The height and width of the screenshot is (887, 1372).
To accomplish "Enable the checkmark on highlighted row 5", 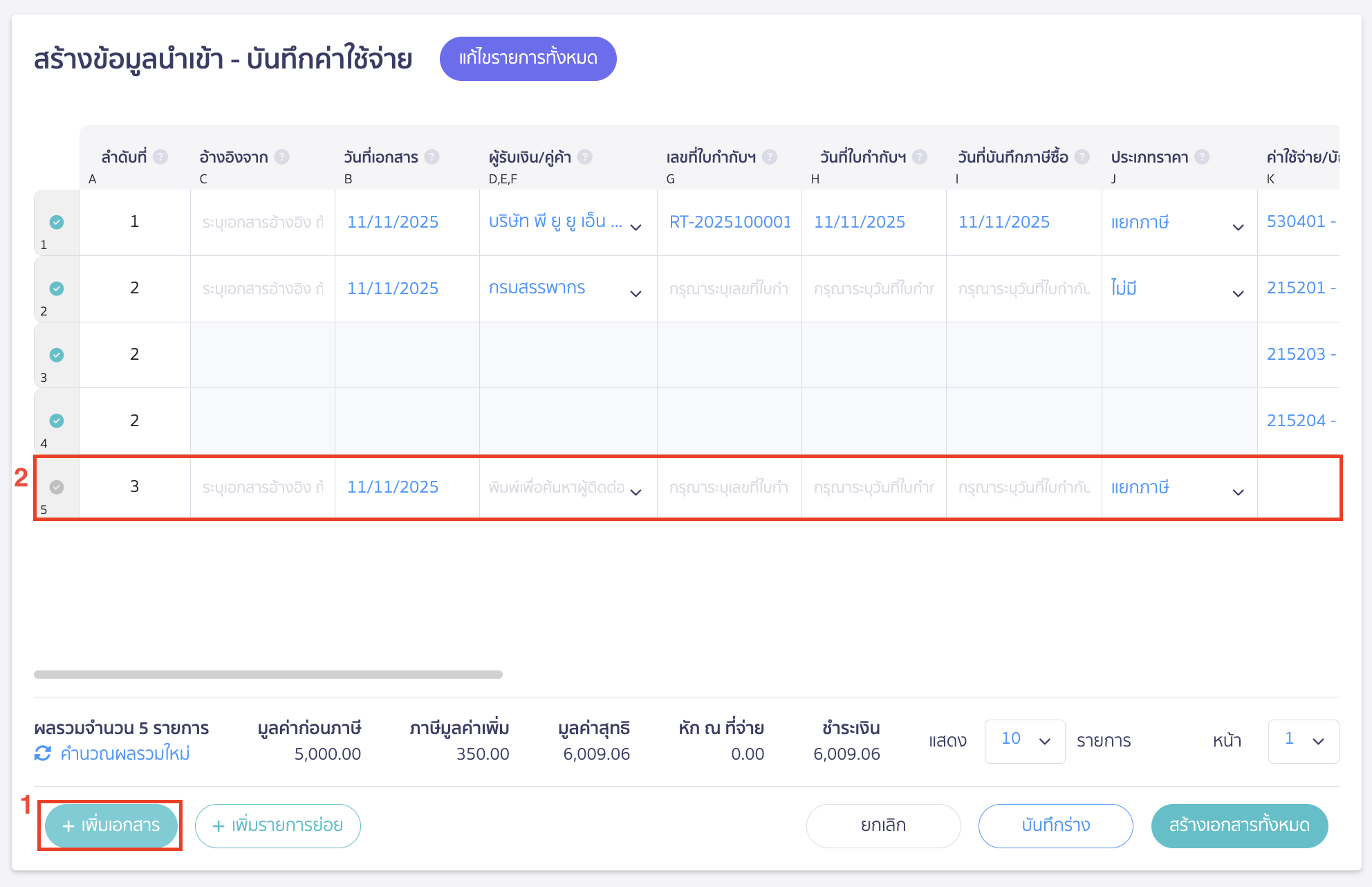I will [57, 487].
